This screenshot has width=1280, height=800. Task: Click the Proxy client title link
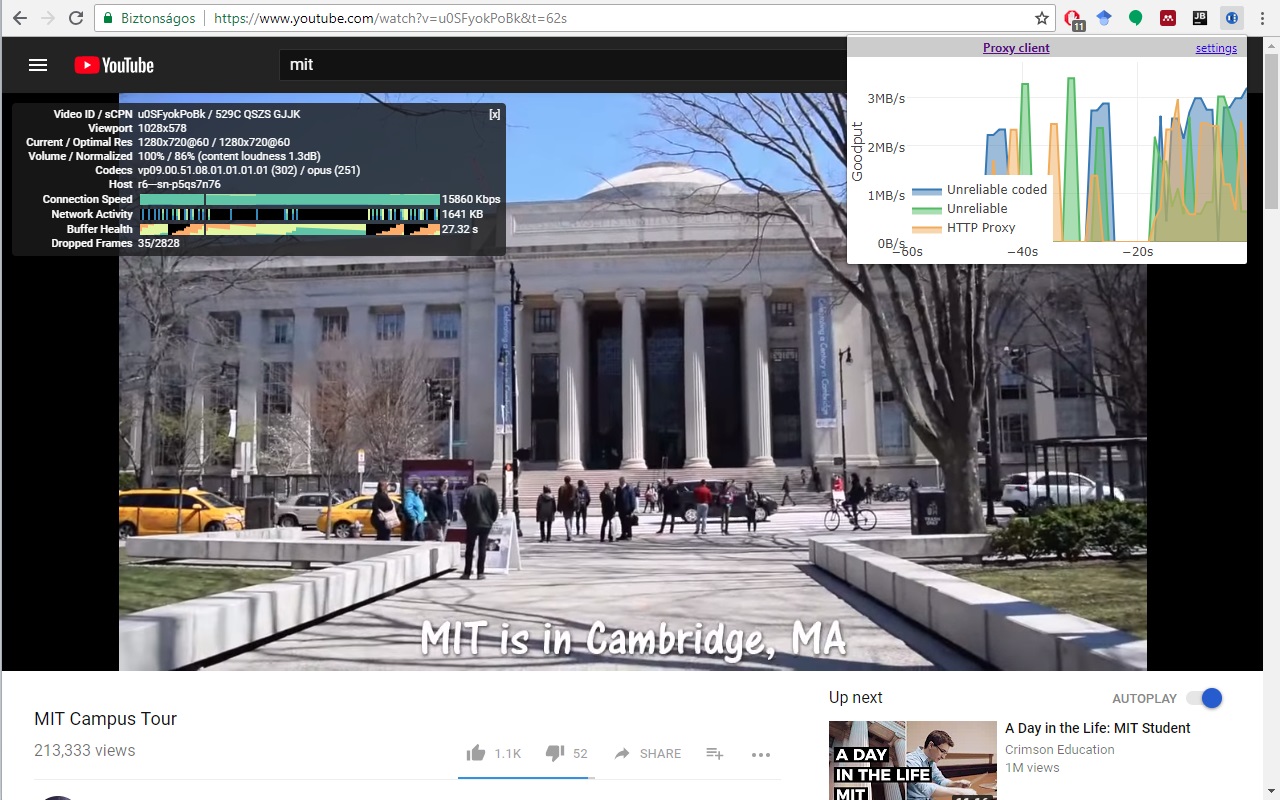[1016, 48]
